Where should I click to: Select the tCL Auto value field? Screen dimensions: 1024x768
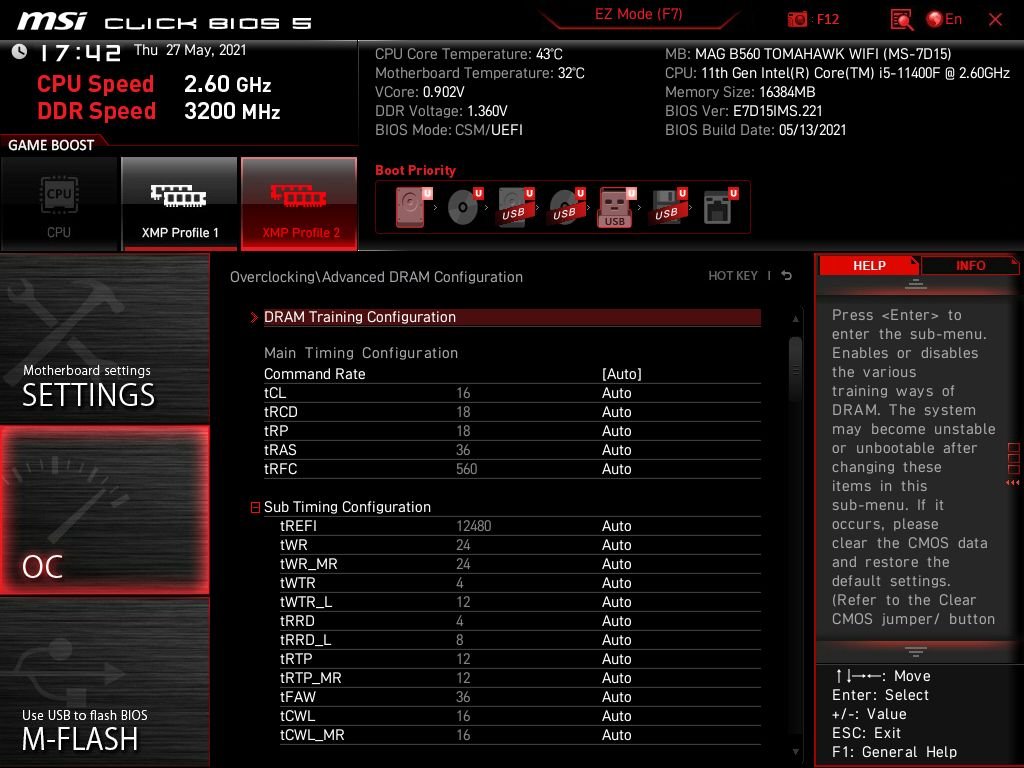(x=616, y=392)
